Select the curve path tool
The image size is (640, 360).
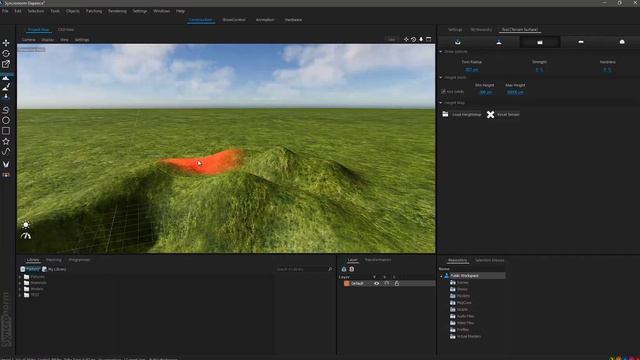(6, 151)
